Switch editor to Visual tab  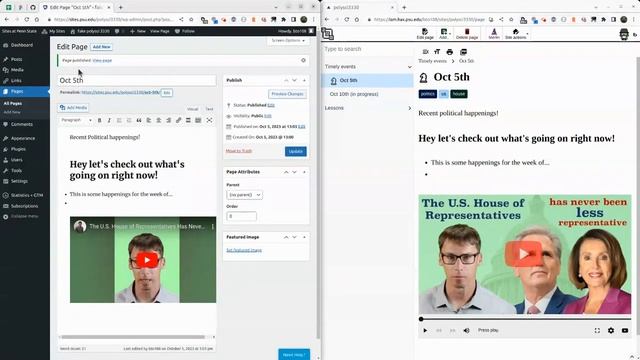[x=192, y=109]
